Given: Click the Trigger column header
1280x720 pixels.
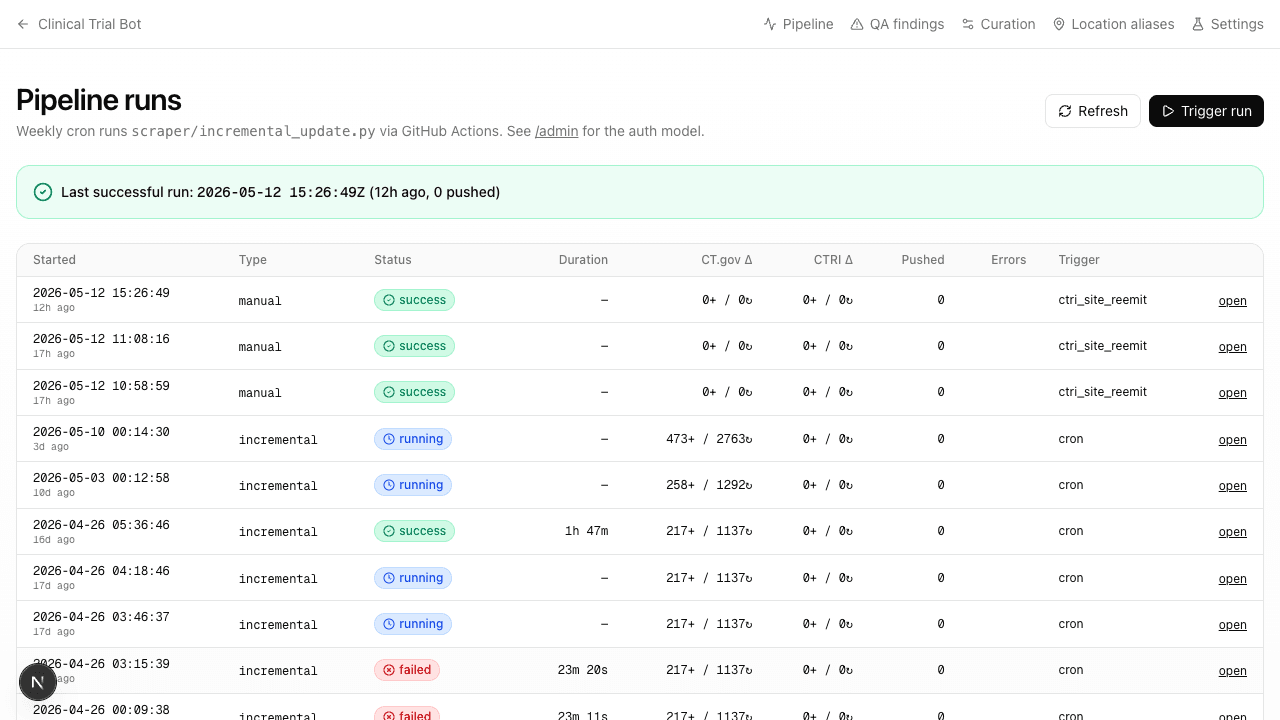Looking at the screenshot, I should pos(1079,260).
